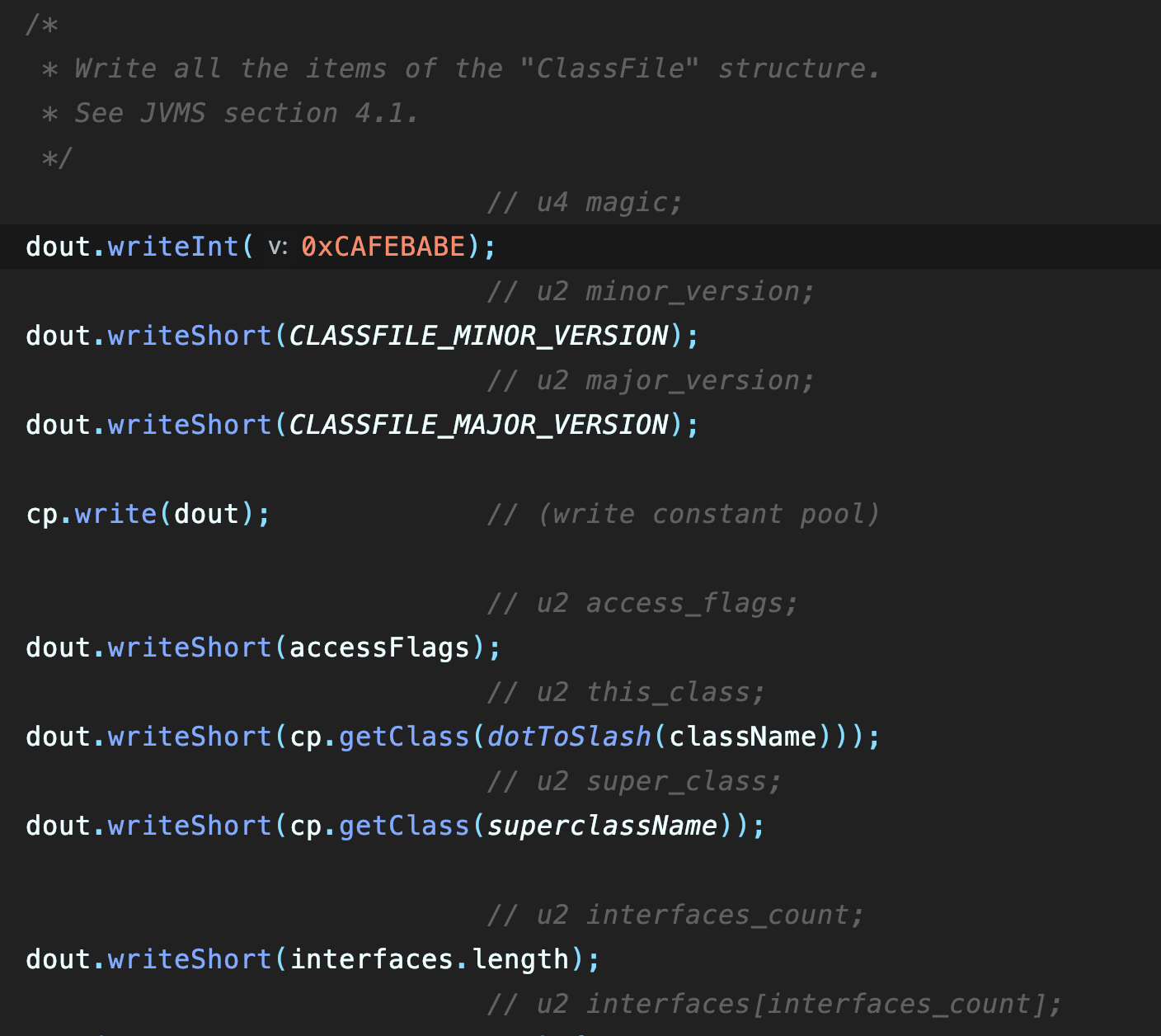Click the superclassName field reference

[x=602, y=826]
